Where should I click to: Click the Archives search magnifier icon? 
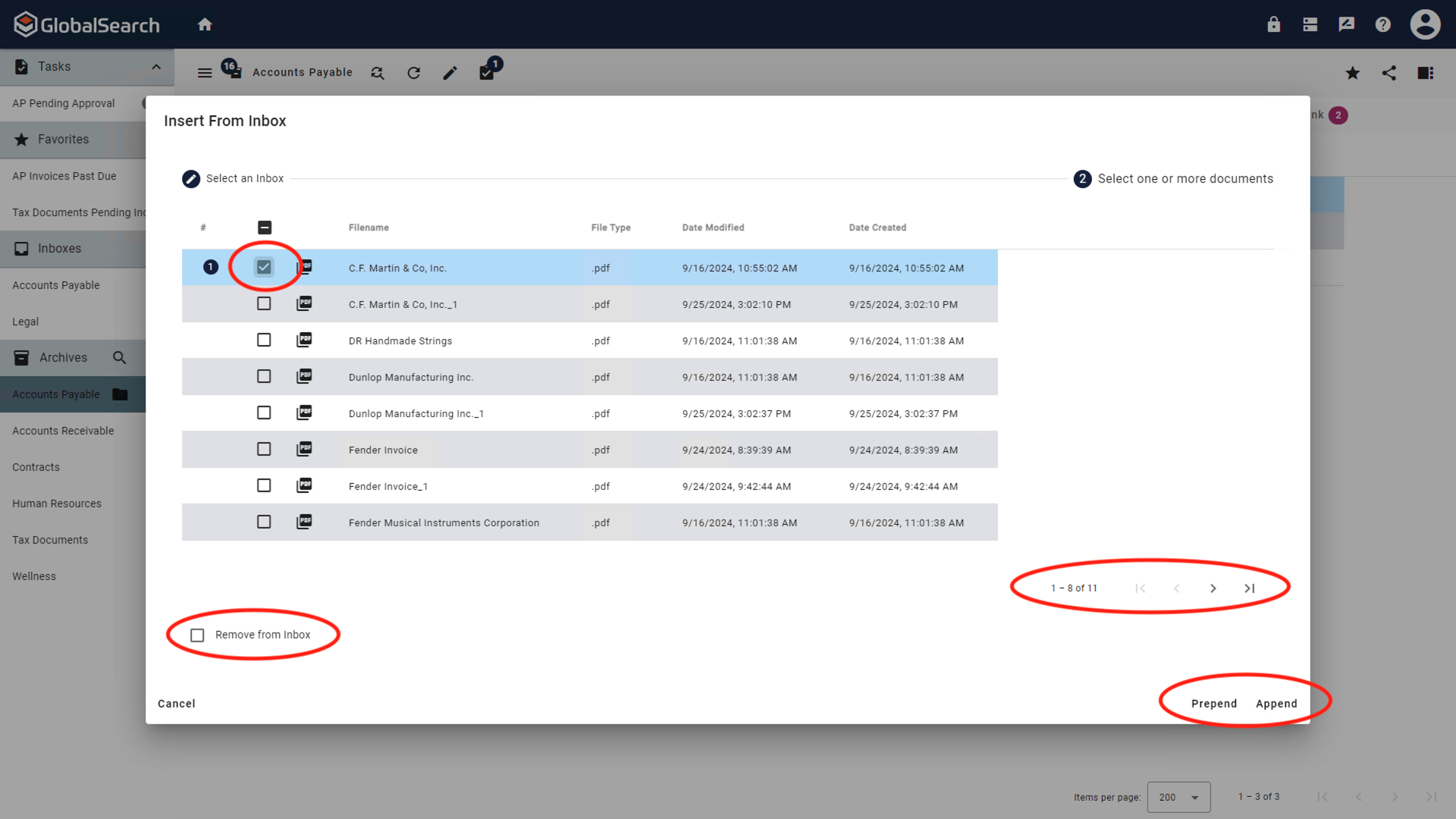(x=119, y=357)
